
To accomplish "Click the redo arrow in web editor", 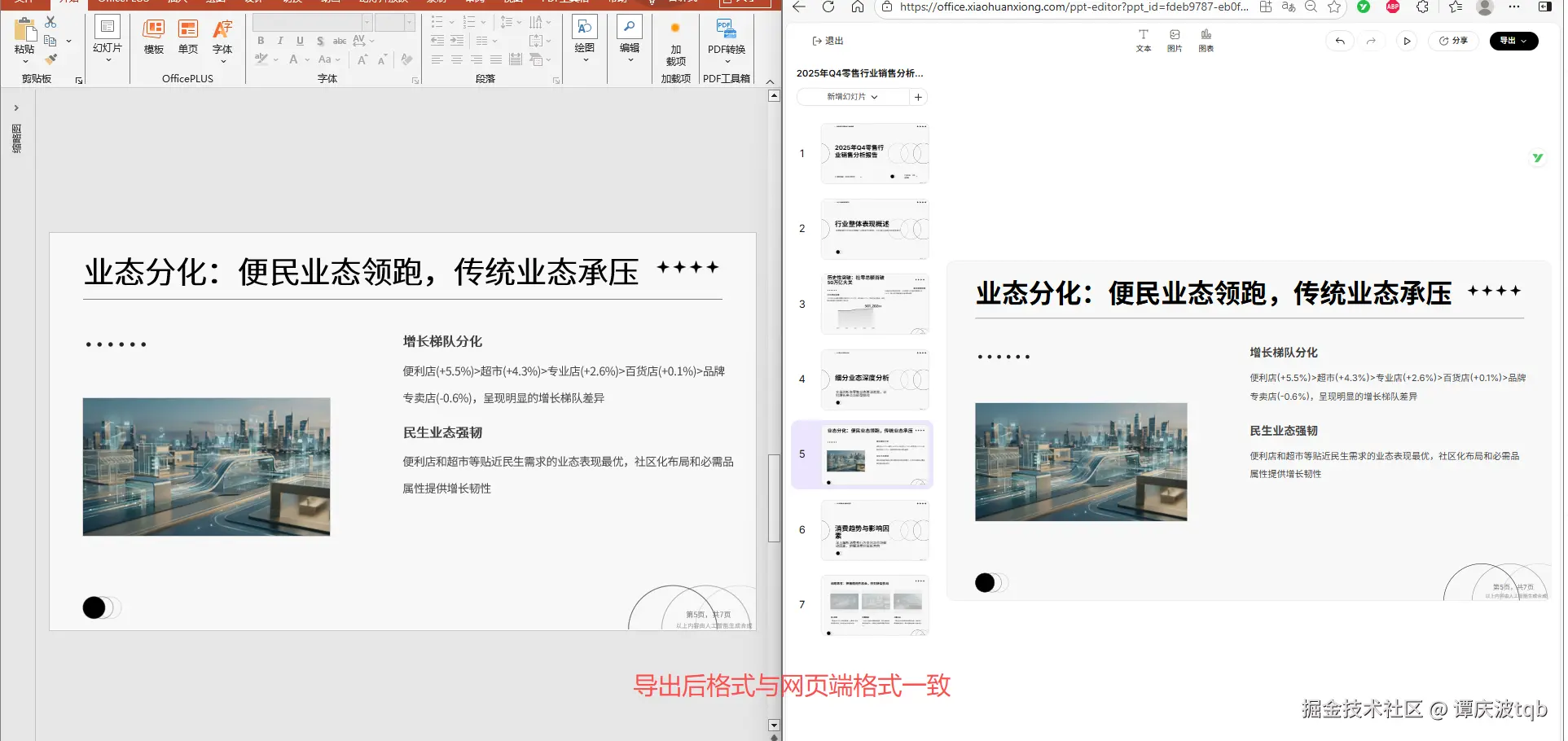I will point(1372,41).
